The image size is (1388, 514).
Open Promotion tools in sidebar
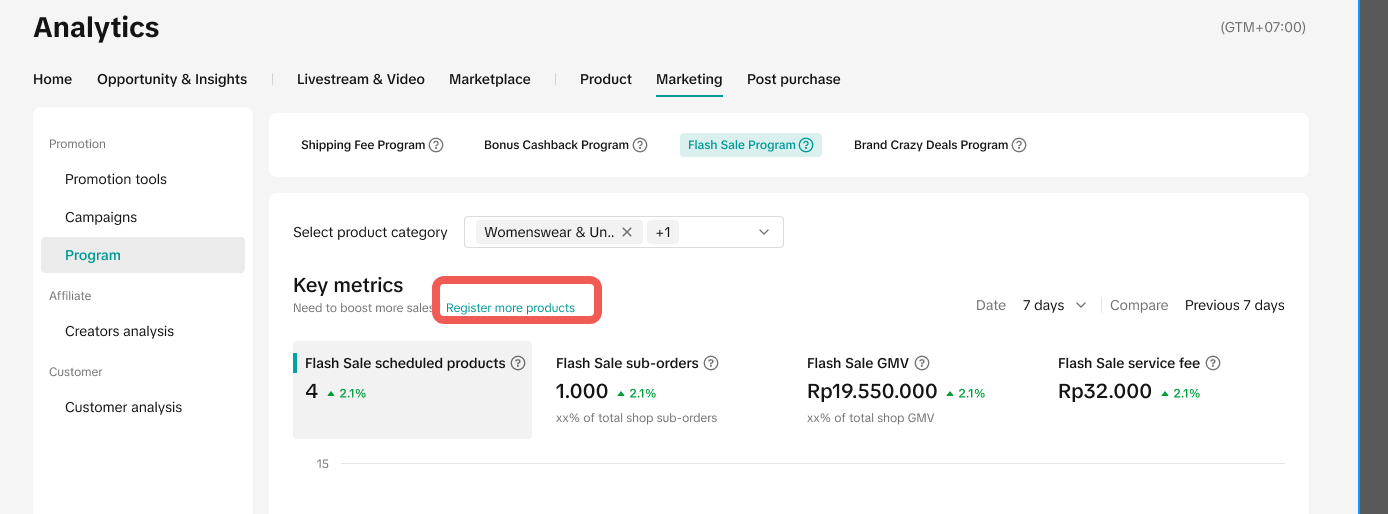116,179
